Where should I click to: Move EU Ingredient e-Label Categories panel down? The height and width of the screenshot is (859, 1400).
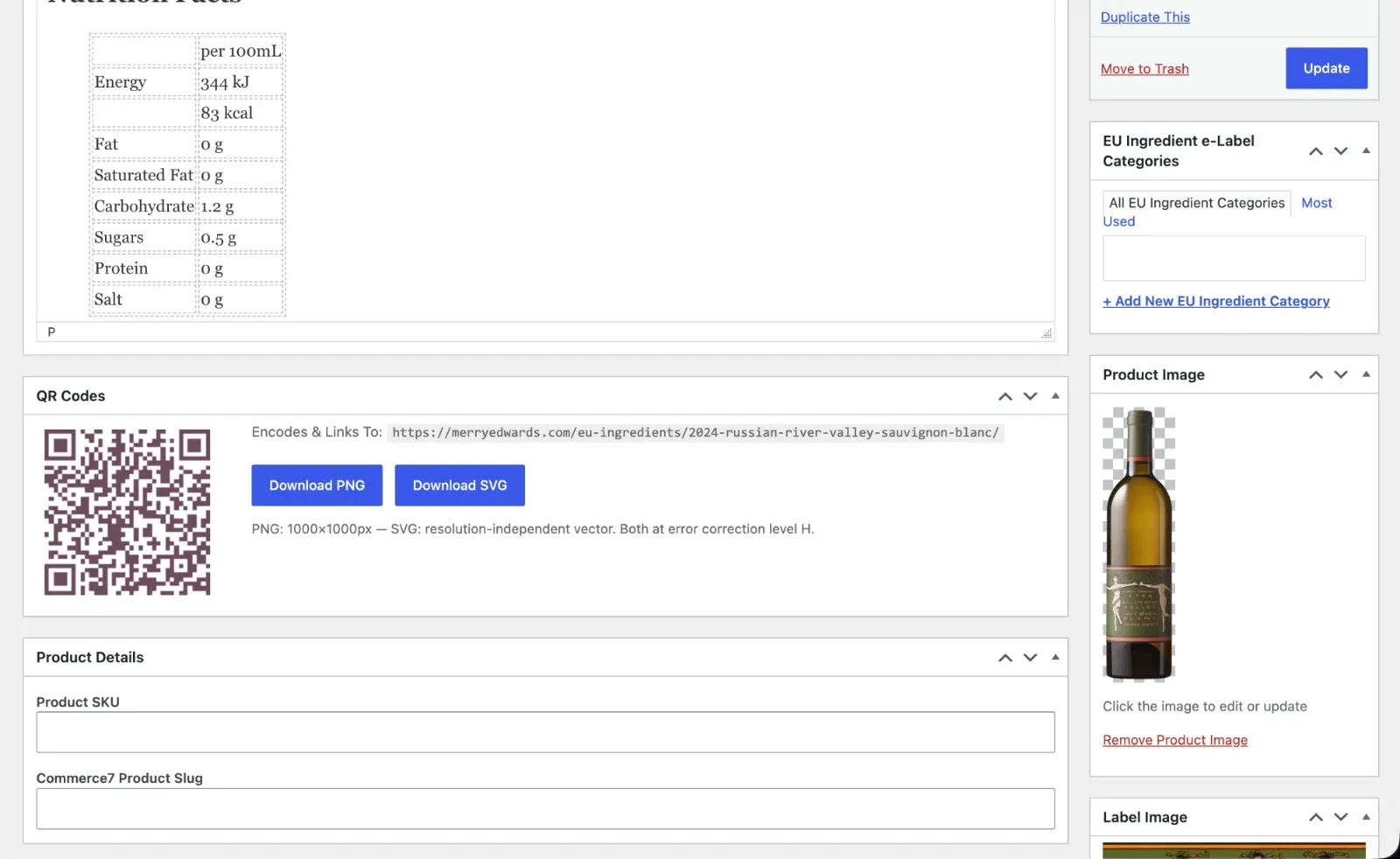pos(1340,151)
